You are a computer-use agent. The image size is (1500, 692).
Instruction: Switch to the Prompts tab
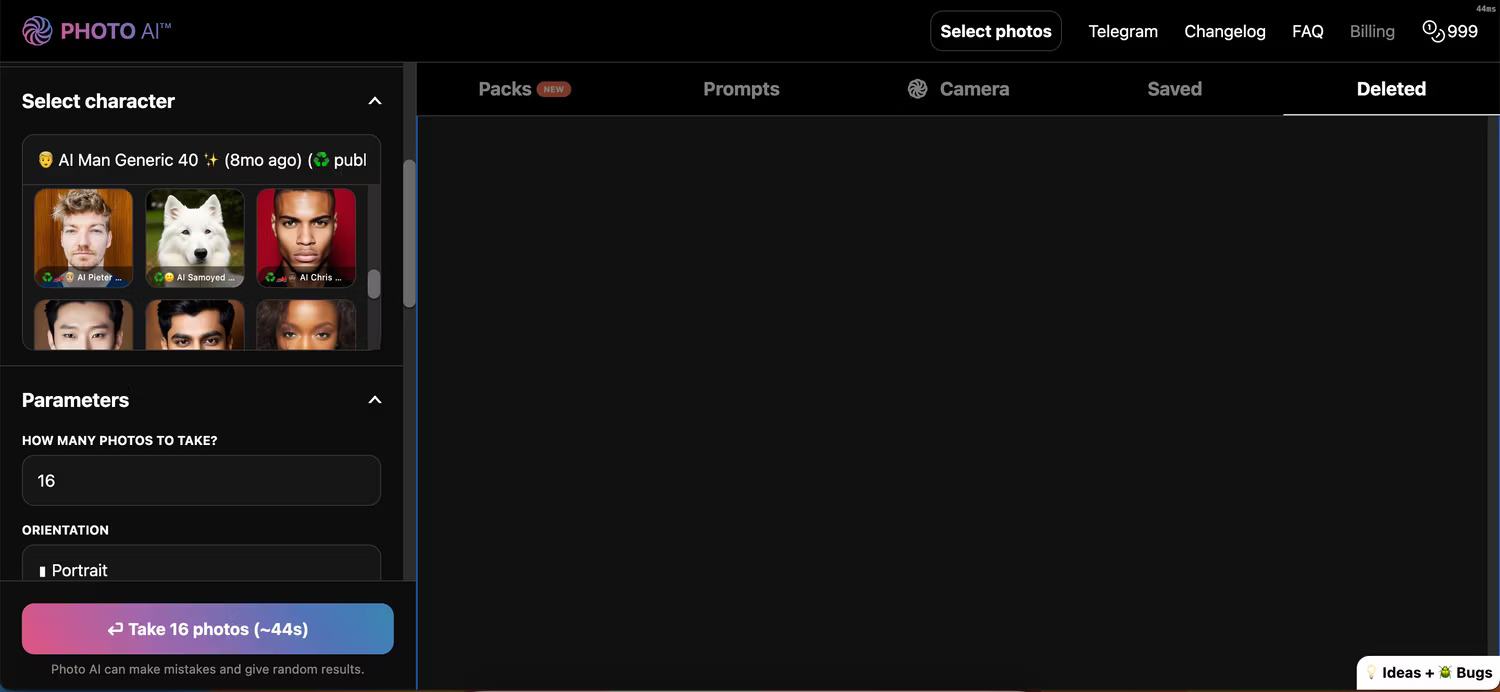coord(741,89)
